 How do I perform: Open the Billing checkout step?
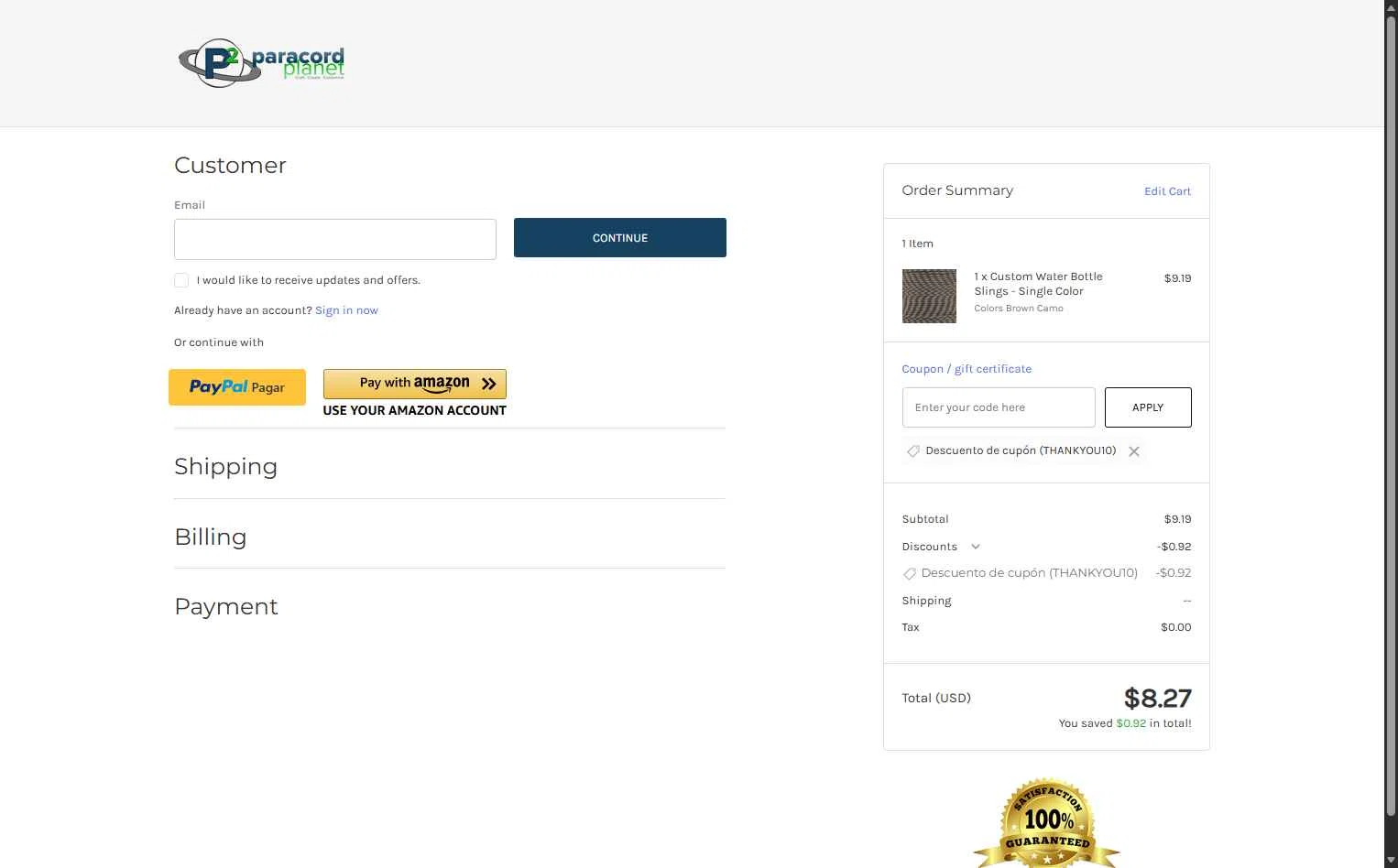click(211, 537)
